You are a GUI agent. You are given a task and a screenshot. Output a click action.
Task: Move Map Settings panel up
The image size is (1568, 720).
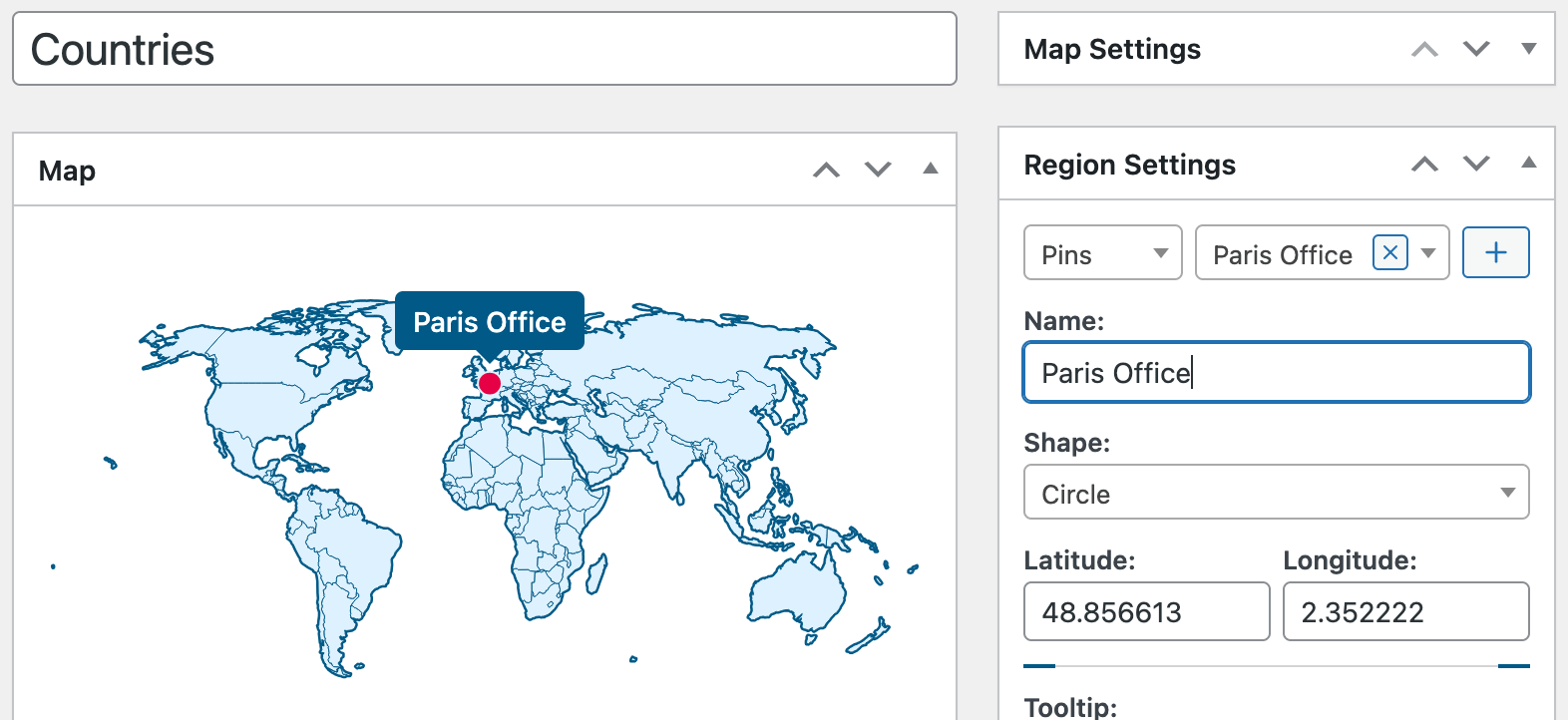click(x=1424, y=49)
